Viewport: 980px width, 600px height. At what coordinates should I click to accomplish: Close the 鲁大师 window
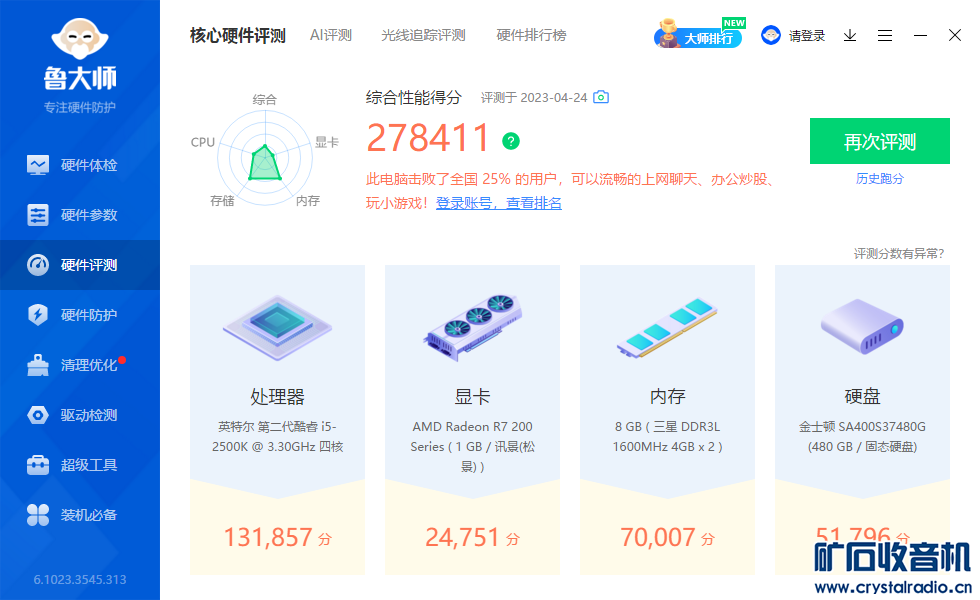(955, 35)
